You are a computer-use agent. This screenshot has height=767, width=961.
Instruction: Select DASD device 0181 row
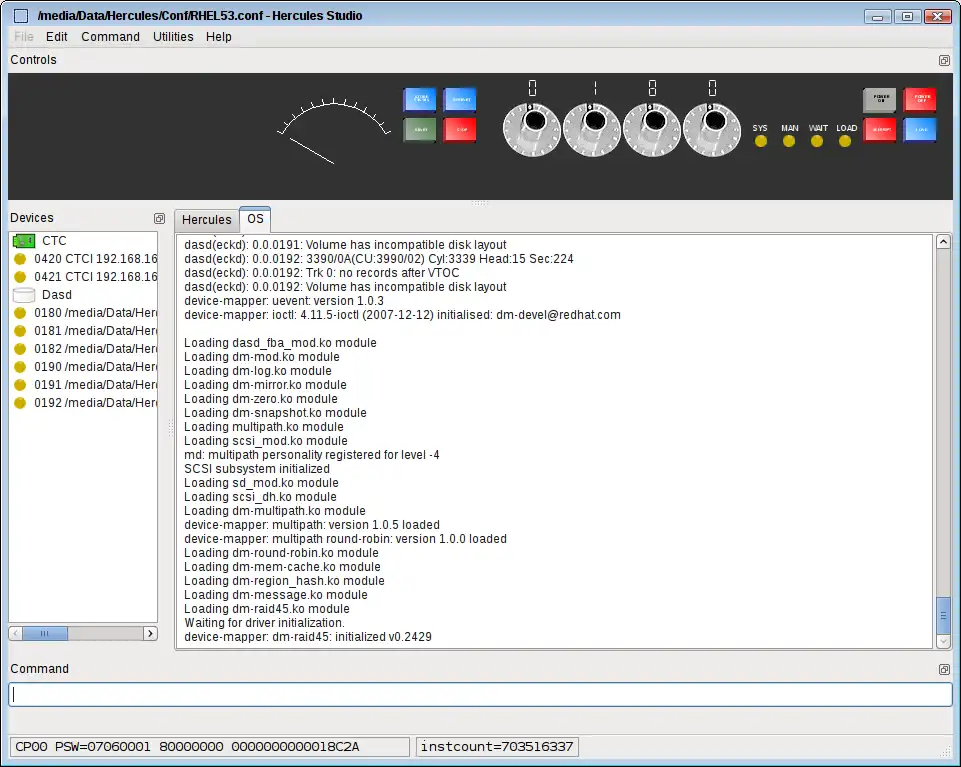click(83, 330)
